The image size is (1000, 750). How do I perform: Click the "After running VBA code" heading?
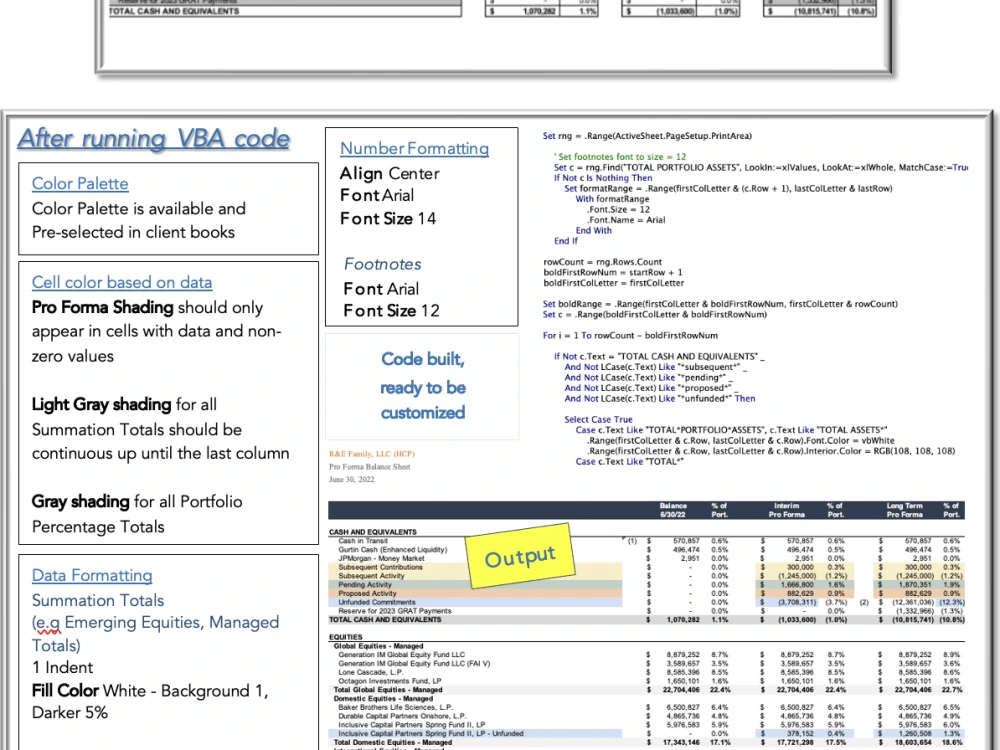pos(154,138)
